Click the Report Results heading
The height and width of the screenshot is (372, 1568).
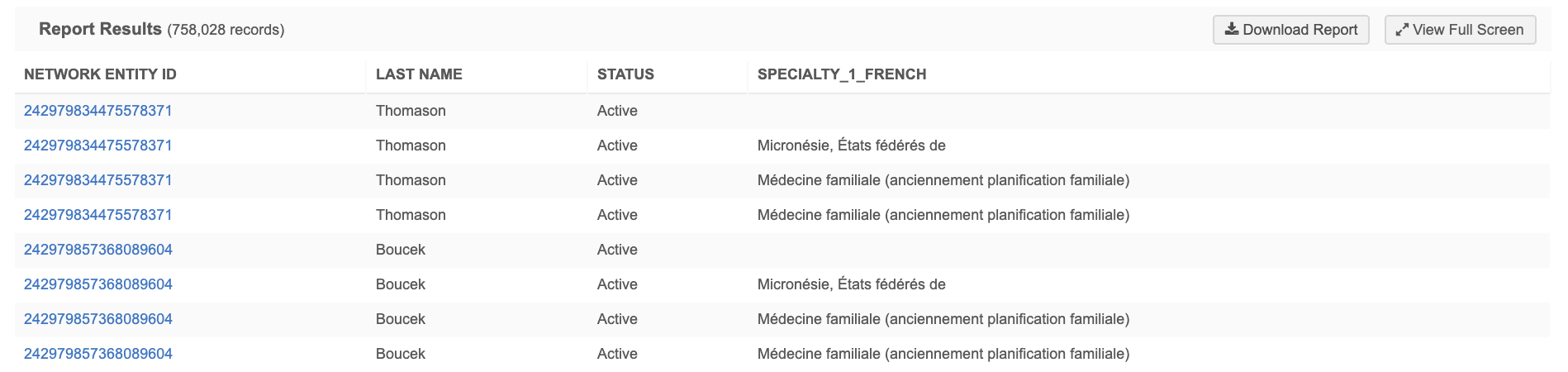tap(100, 29)
